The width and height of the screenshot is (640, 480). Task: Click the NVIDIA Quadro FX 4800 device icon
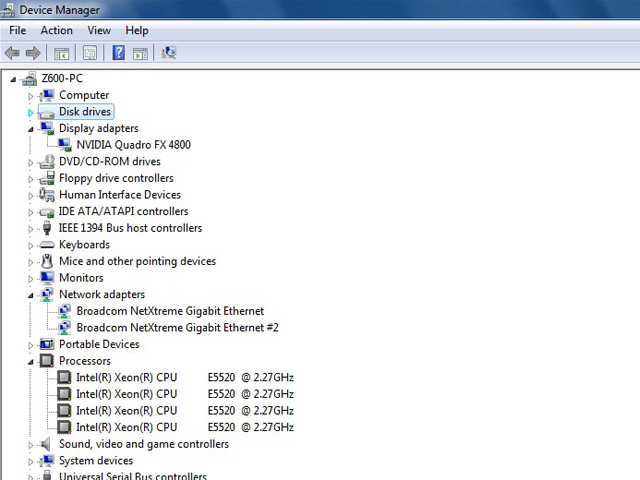64,145
